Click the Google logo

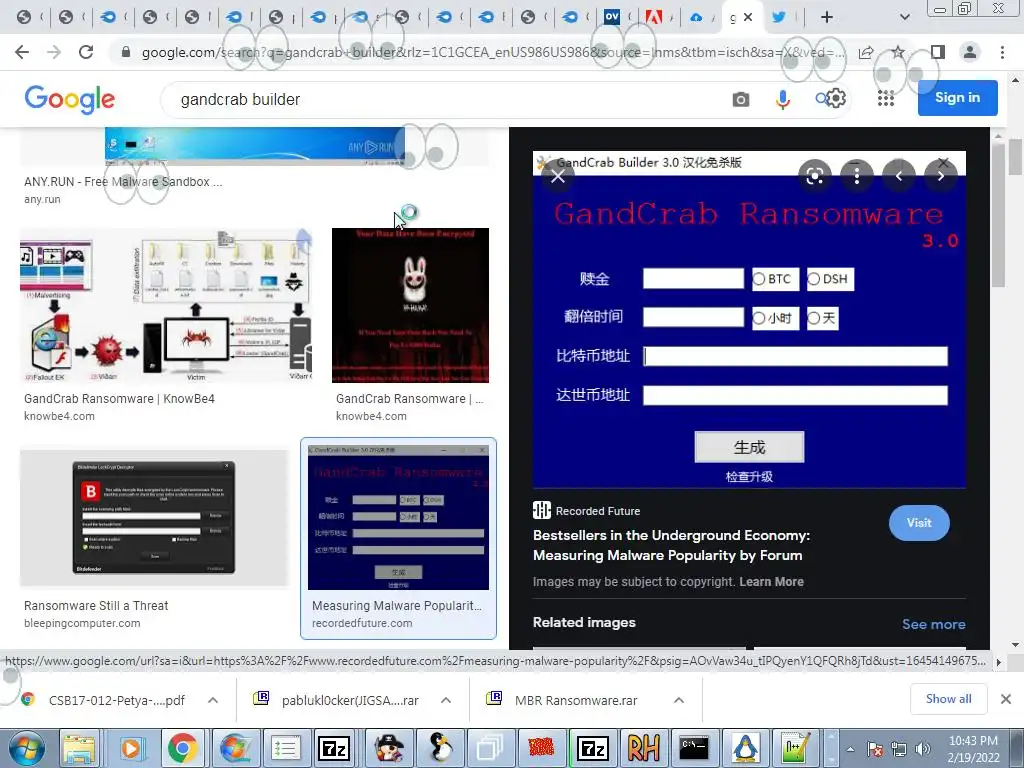click(69, 99)
